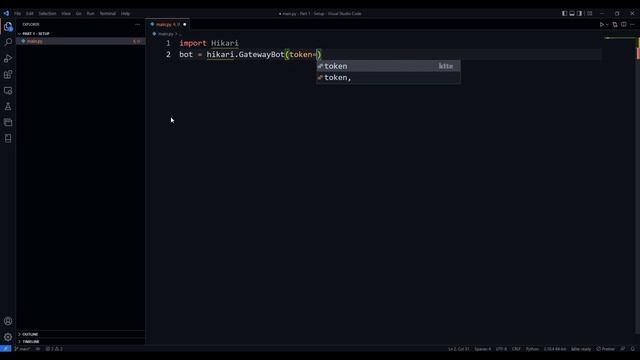Select main.py in the Explorer tree

pos(81,41)
